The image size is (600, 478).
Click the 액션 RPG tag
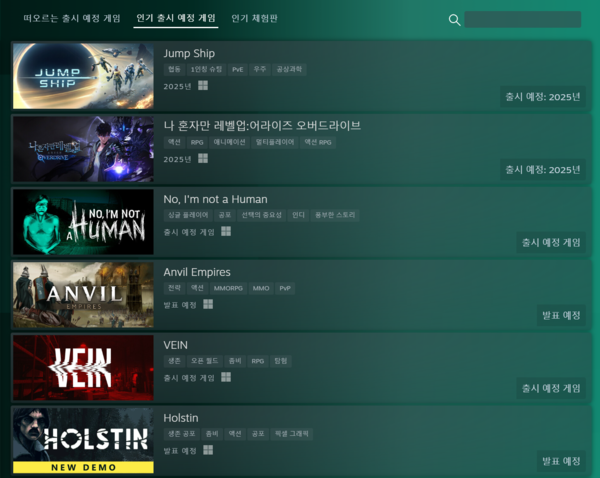point(318,142)
